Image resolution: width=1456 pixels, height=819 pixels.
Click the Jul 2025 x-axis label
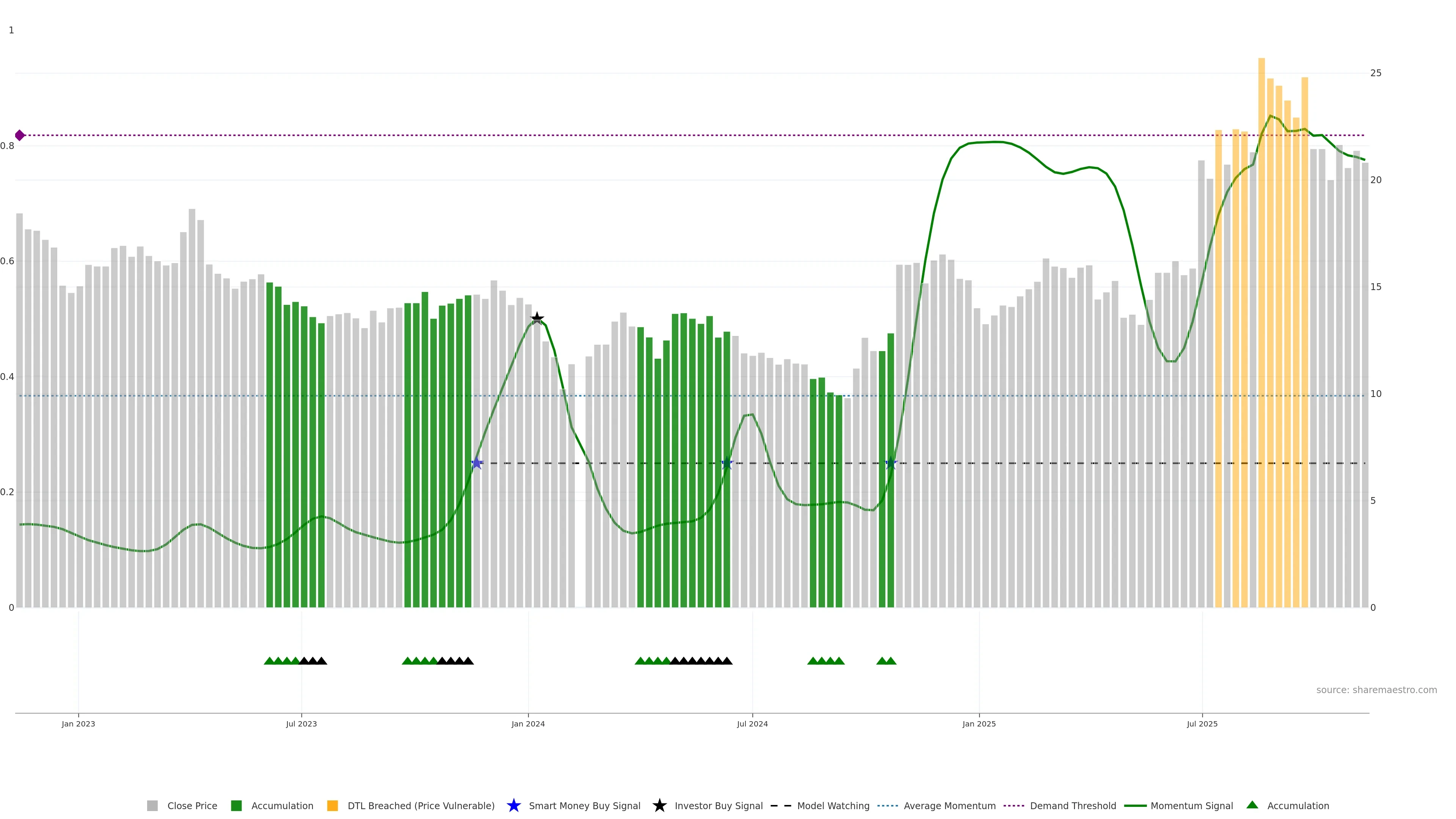(x=1202, y=724)
